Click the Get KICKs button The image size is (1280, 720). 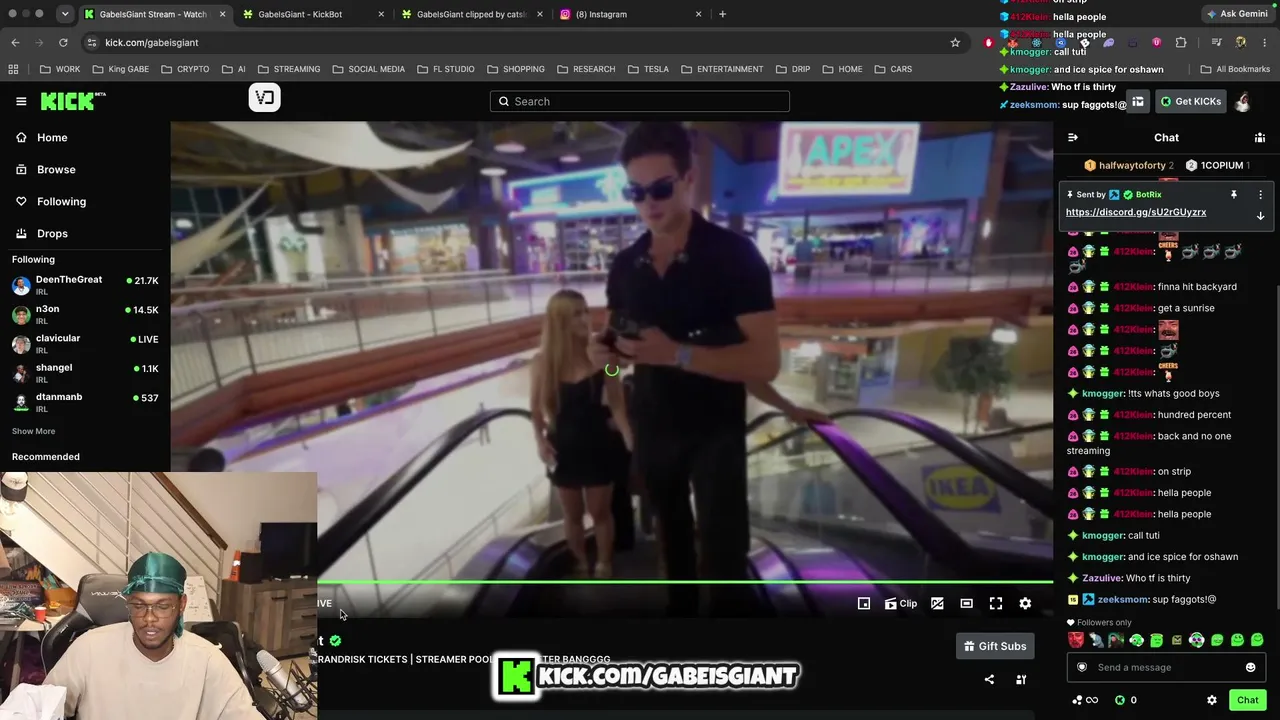1190,101
